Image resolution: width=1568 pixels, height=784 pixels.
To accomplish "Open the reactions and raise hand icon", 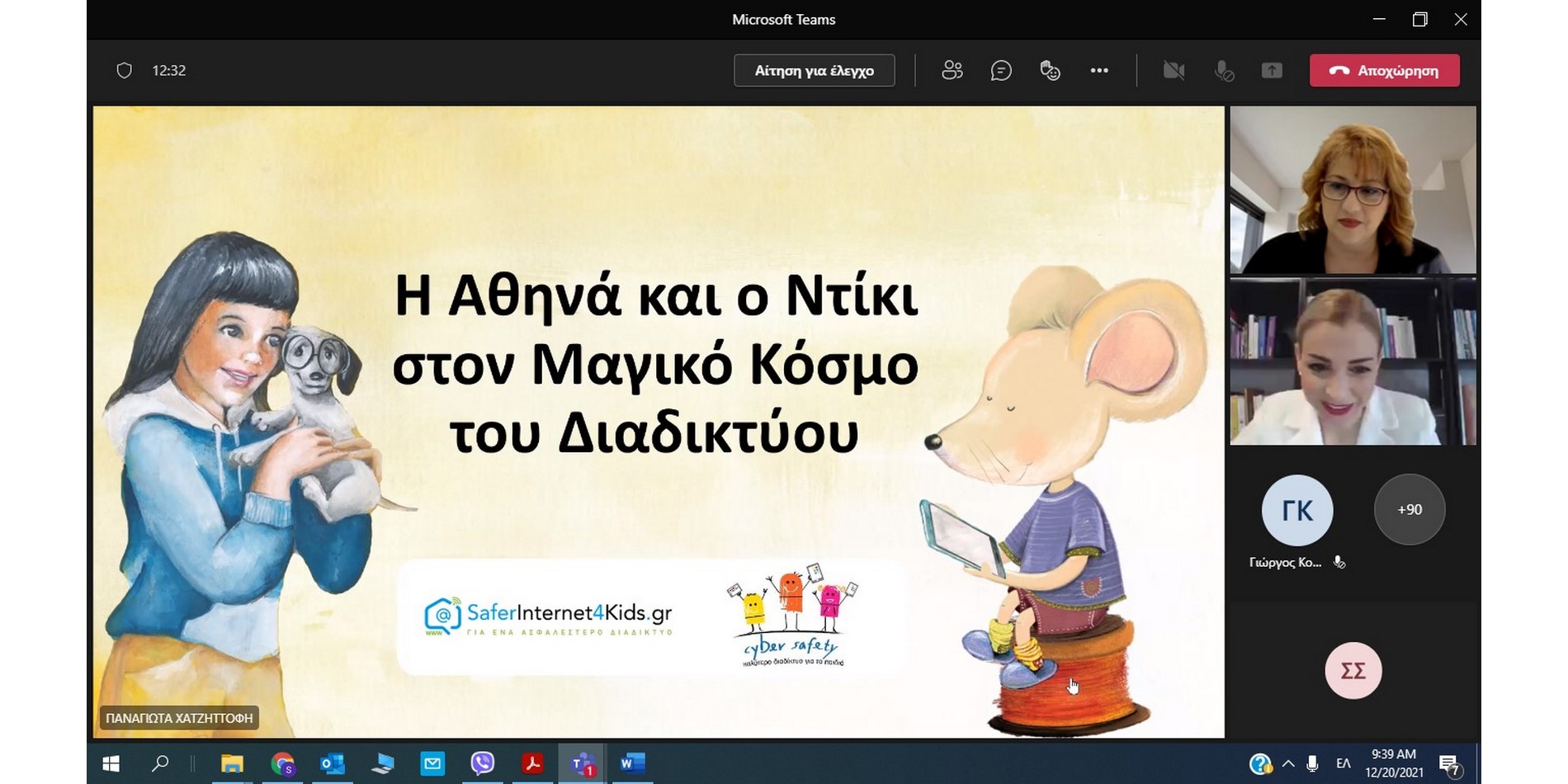I will pos(1050,71).
